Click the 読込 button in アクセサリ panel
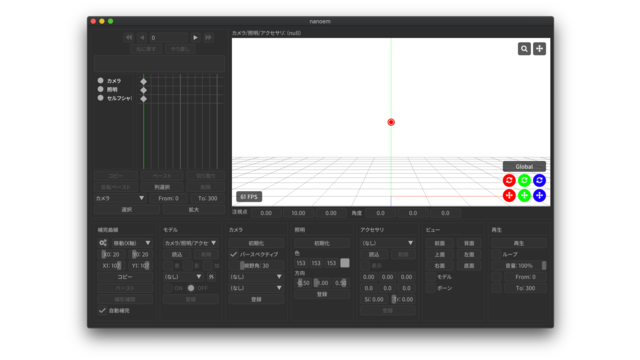This screenshot has height=360, width=640. pos(374,254)
